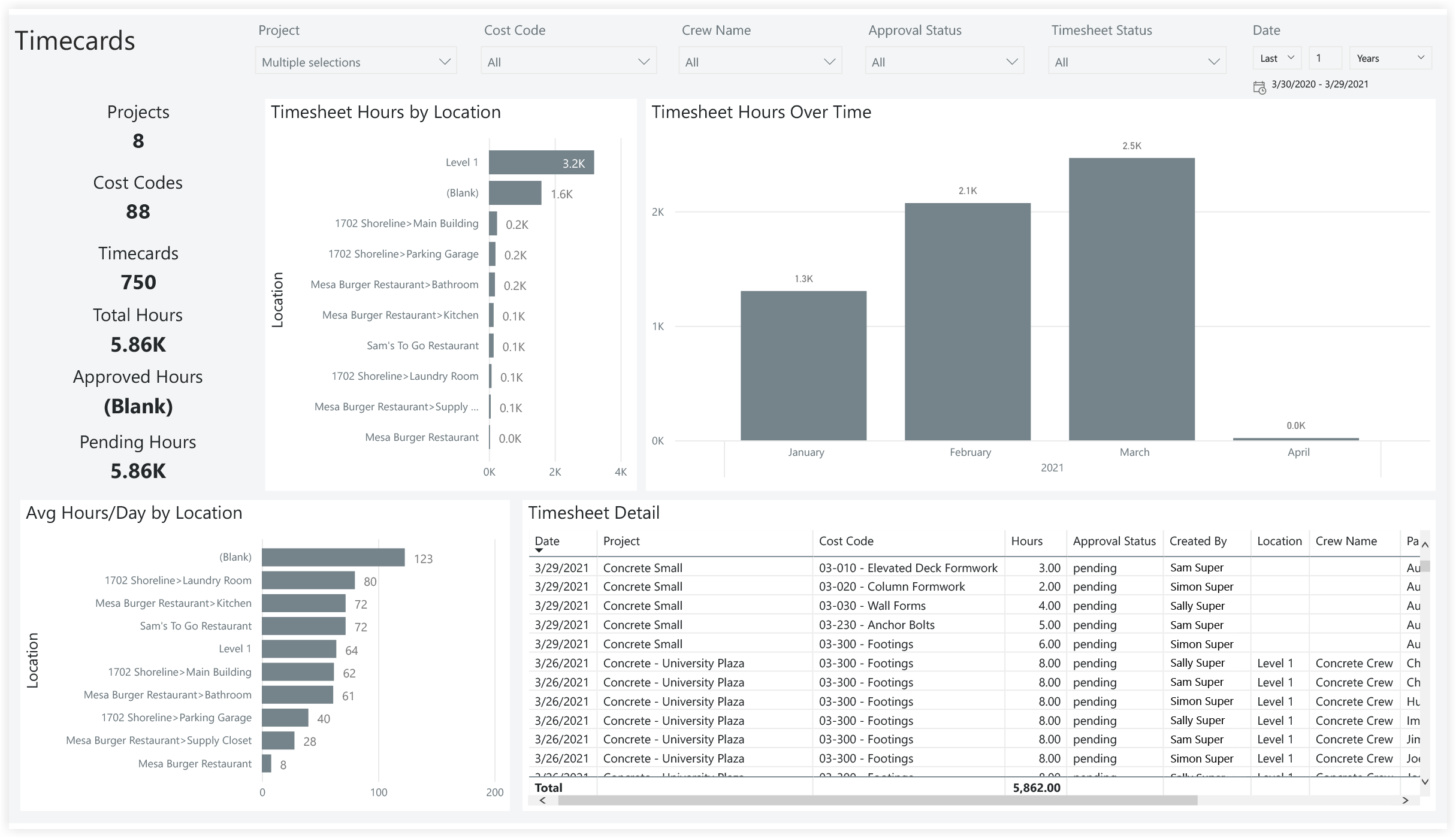Click the horizontal scrollbar thumb of Timesheet Detail

878,800
